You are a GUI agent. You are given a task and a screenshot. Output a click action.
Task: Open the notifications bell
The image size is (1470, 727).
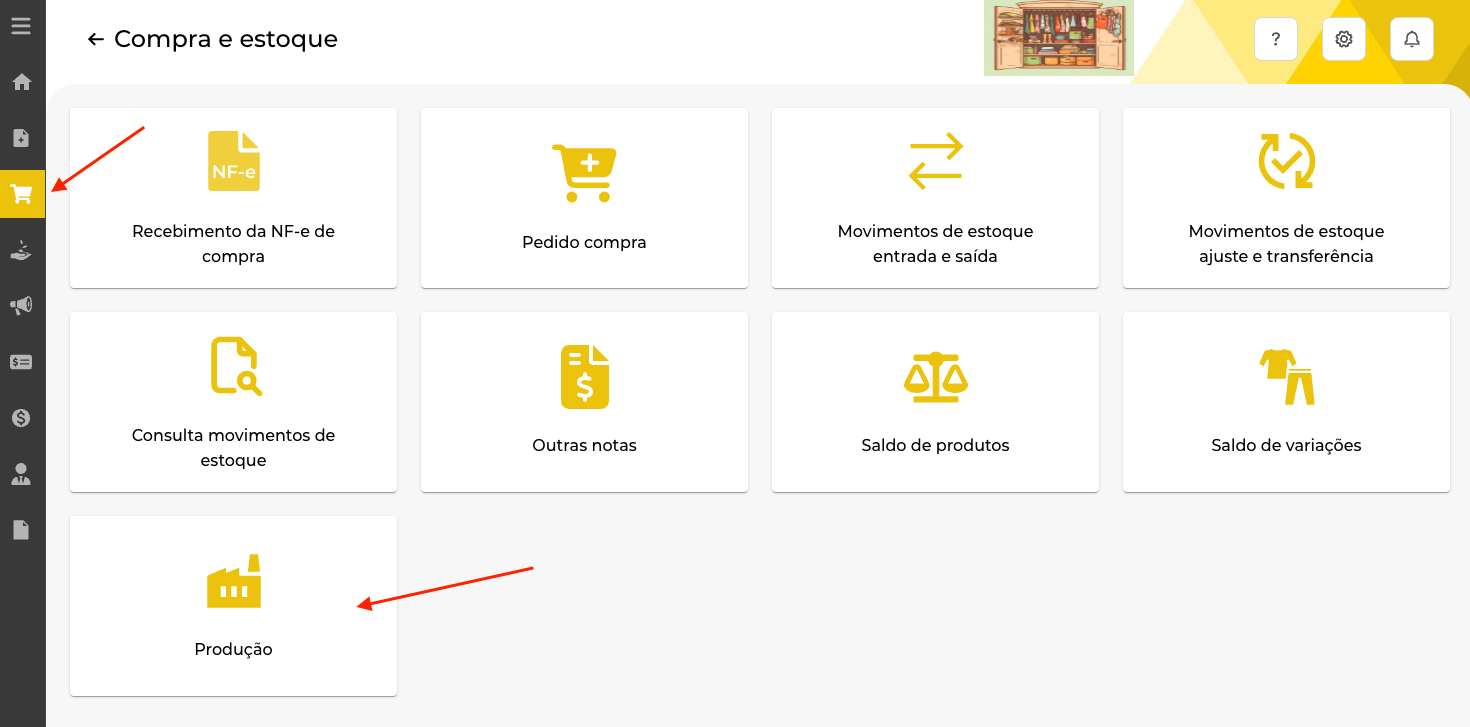(1412, 39)
